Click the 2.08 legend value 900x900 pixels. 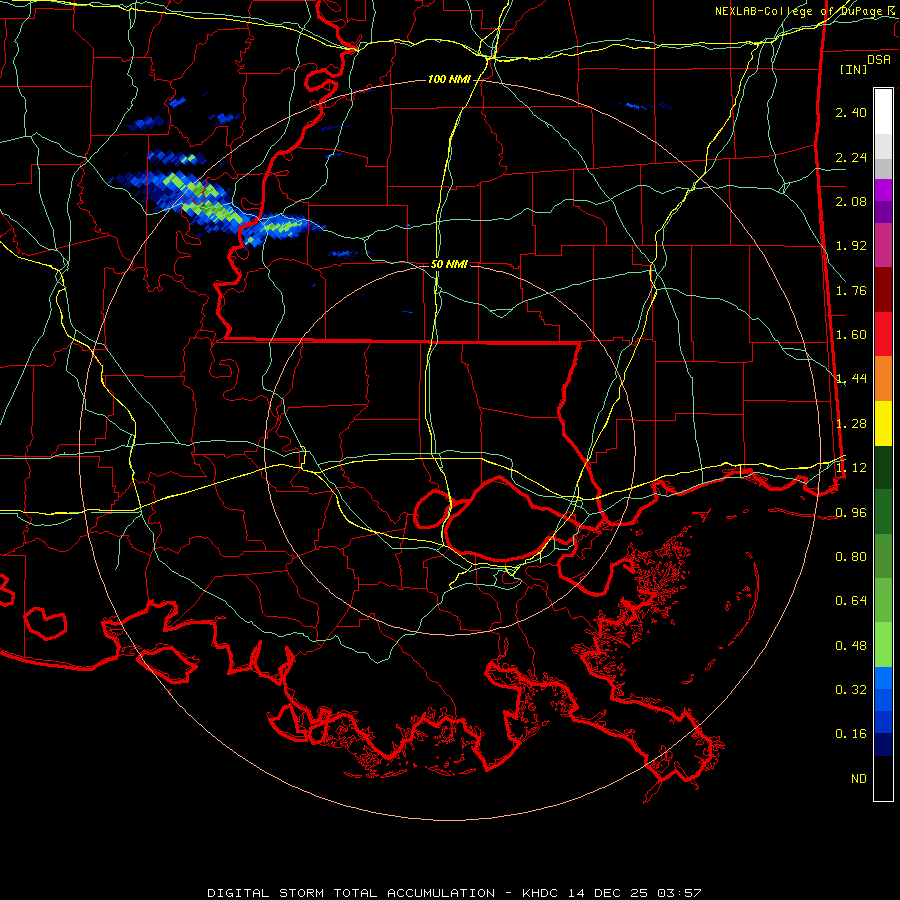tap(851, 201)
